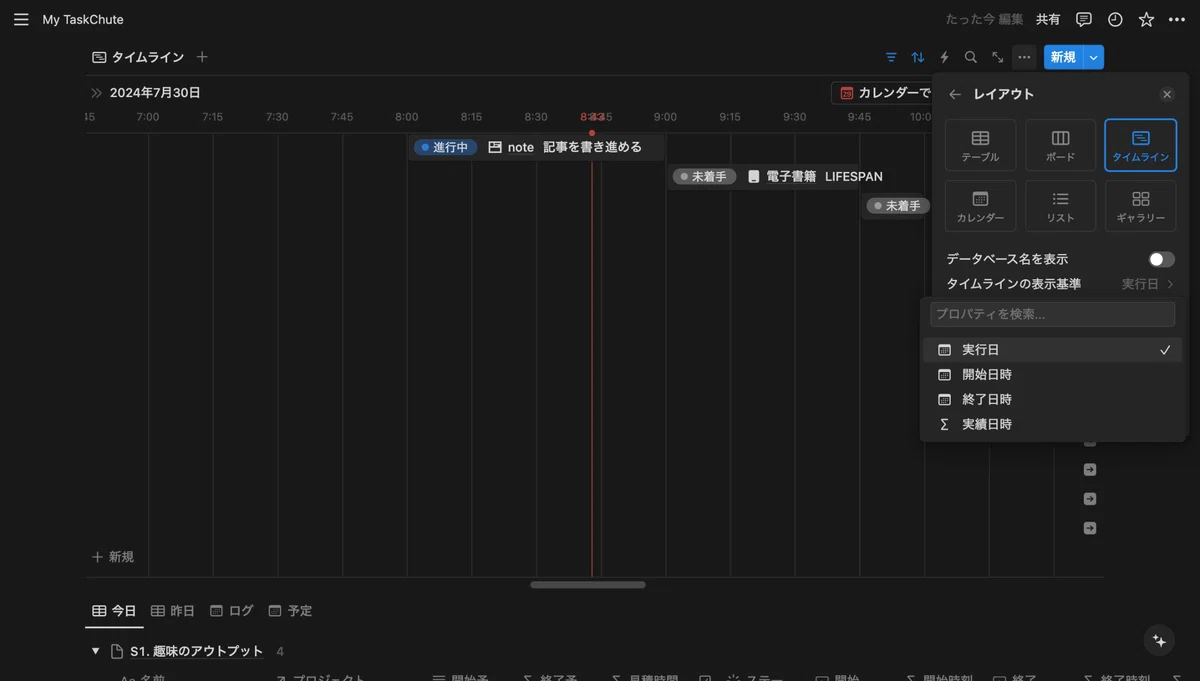Focus the property search field
Image resolution: width=1200 pixels, height=681 pixels.
point(1052,314)
